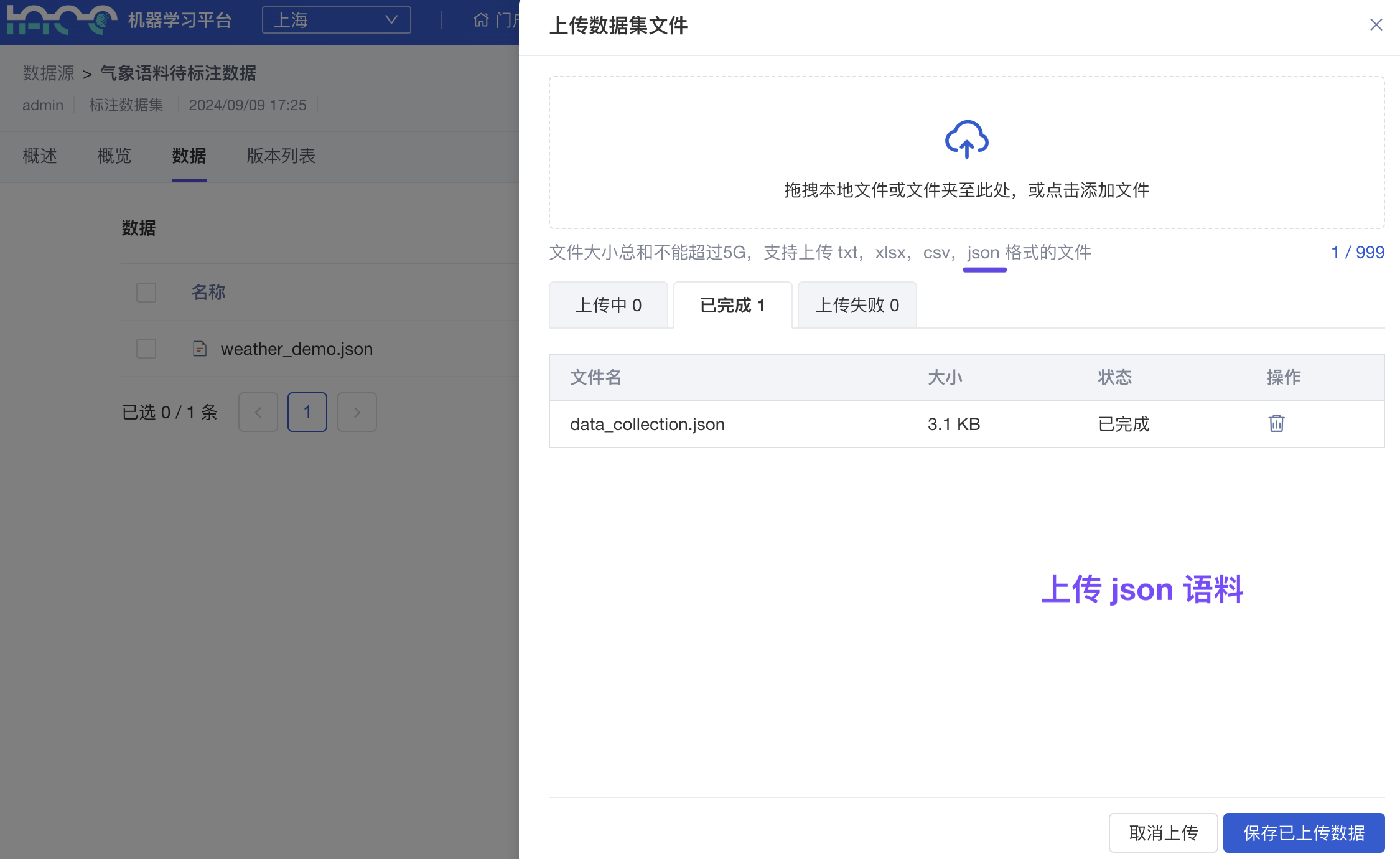Click the platform logo
Viewport: 1400px width, 859px height.
click(x=61, y=20)
